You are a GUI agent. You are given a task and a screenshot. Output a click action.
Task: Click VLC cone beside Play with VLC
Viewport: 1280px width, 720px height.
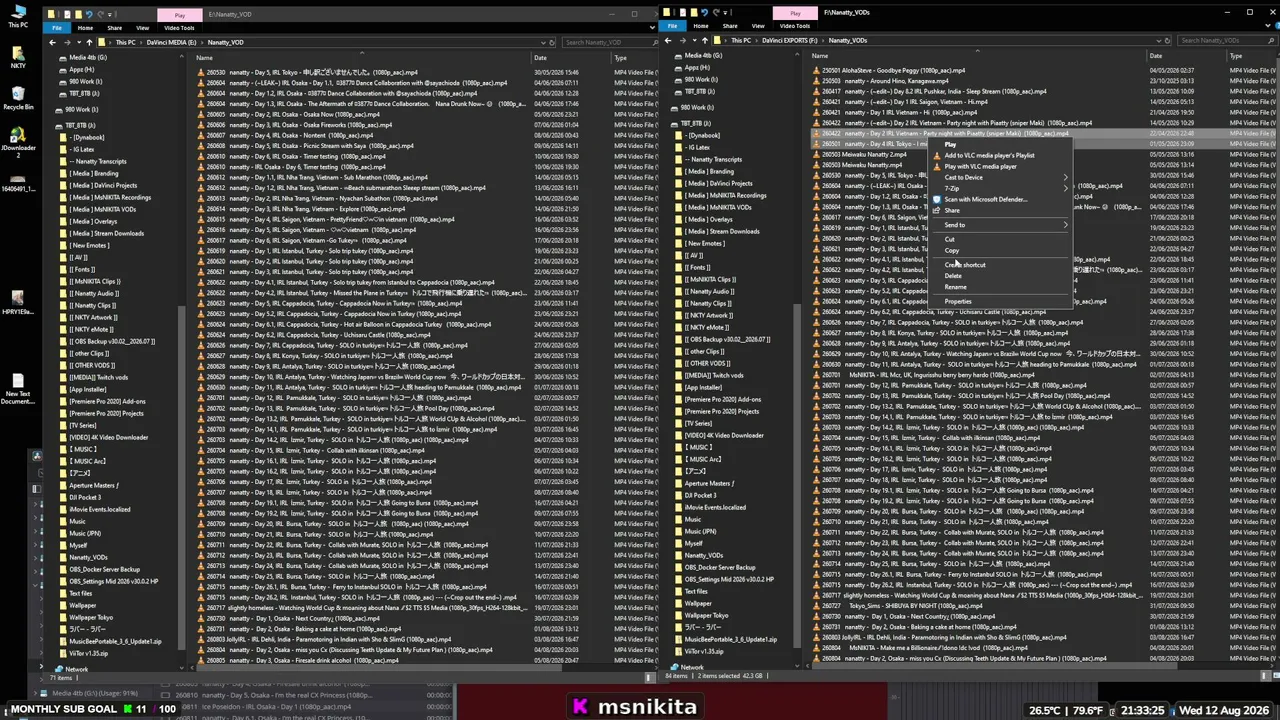click(x=937, y=167)
